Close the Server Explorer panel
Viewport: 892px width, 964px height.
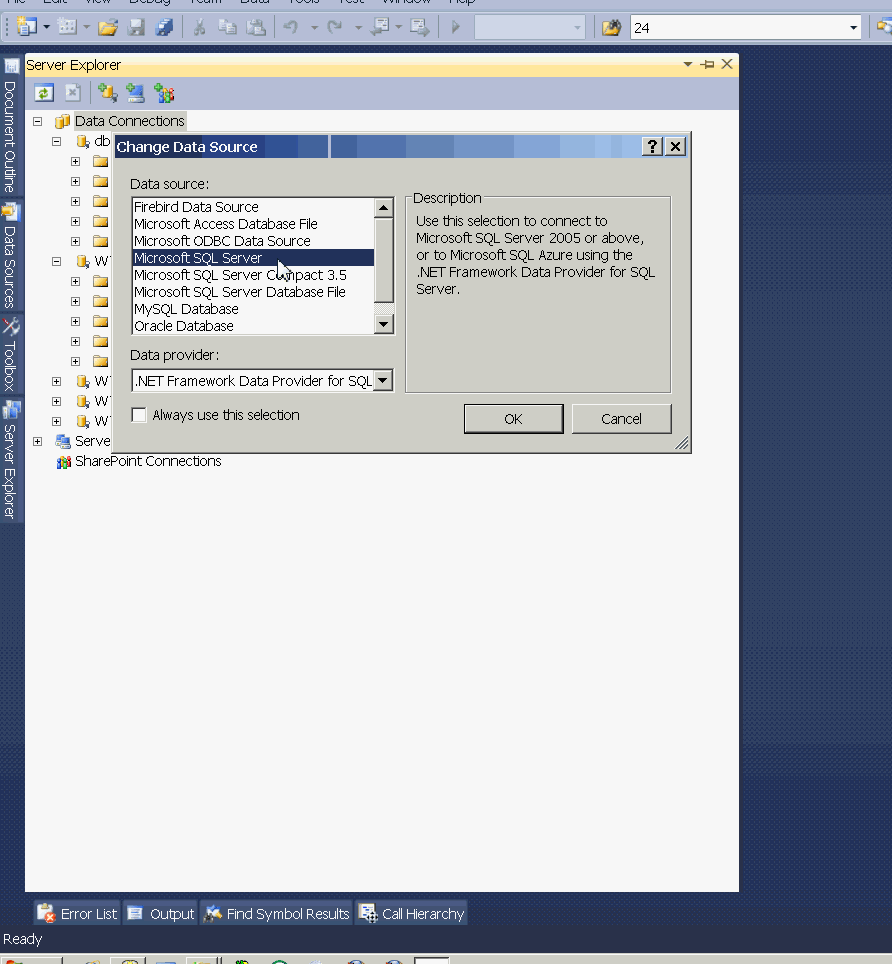click(x=727, y=64)
